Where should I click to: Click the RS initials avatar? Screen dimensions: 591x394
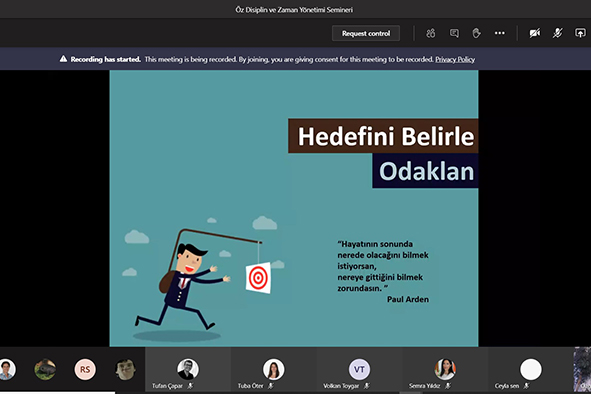85,369
